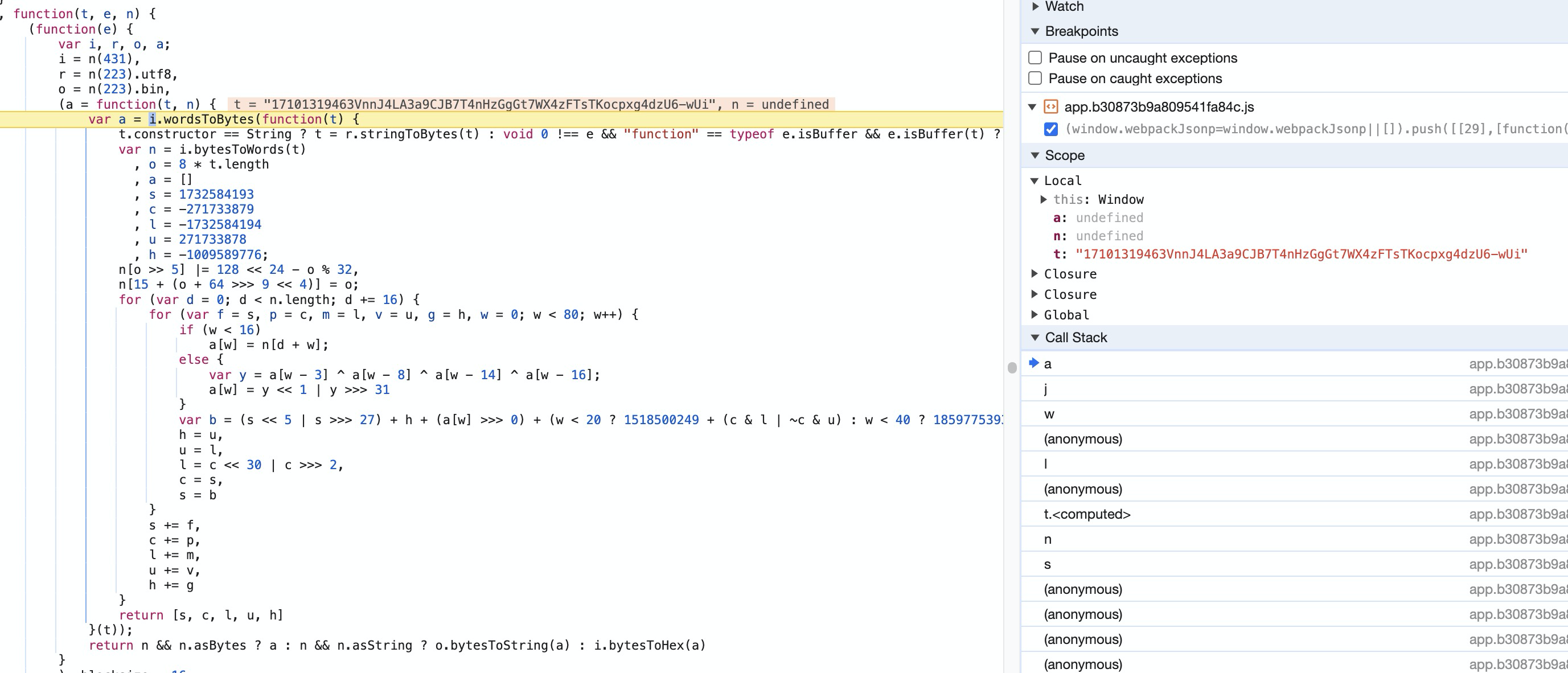Expand the Watch section

(1035, 7)
